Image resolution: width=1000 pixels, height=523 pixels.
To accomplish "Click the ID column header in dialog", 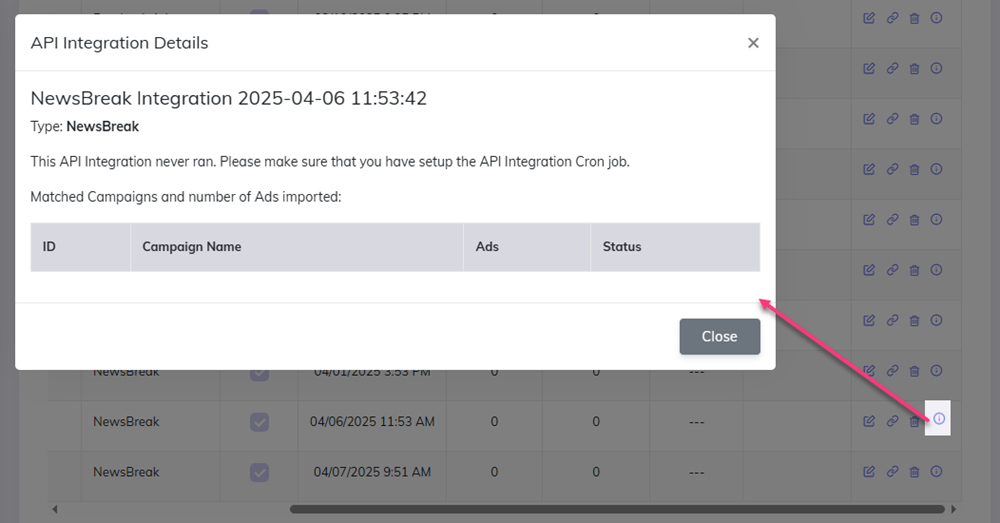I will [x=80, y=247].
